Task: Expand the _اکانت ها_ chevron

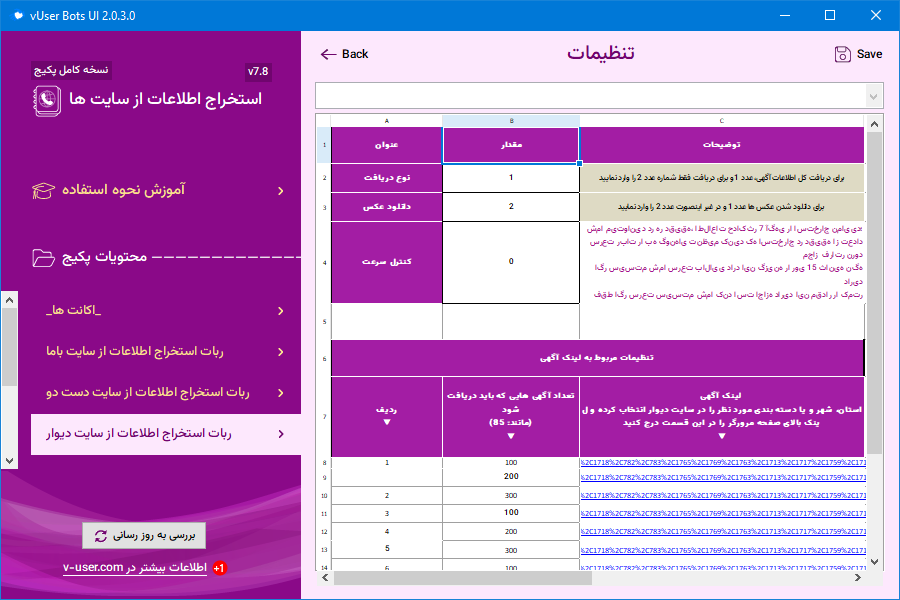Action: (281, 311)
